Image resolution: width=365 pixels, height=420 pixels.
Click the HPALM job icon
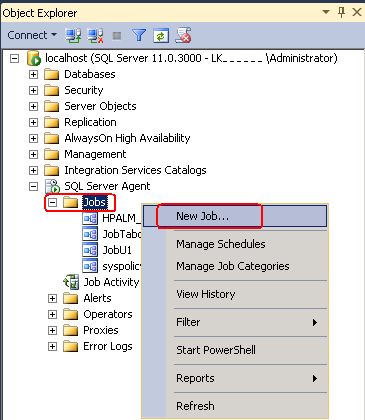point(90,218)
